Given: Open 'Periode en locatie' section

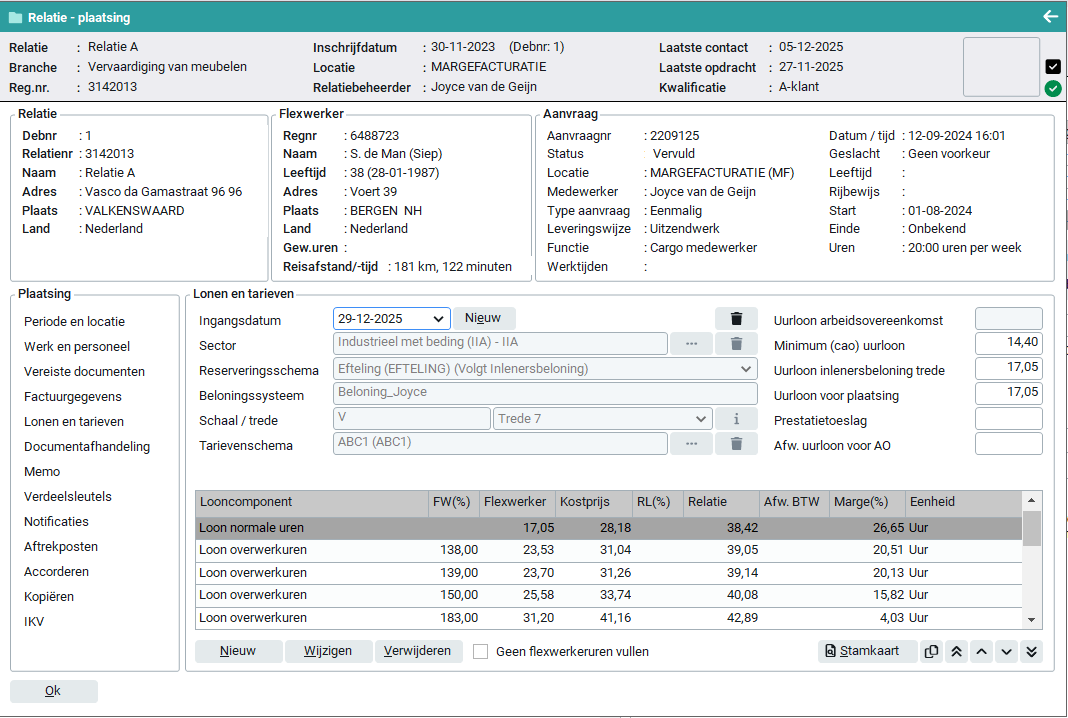Looking at the screenshot, I should pos(75,322).
